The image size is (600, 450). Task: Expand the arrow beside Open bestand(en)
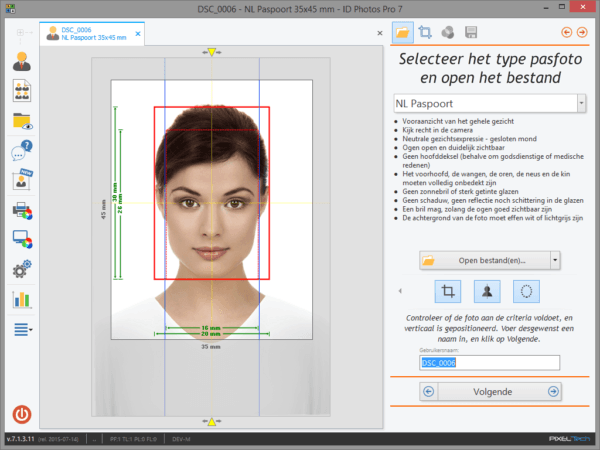point(555,261)
